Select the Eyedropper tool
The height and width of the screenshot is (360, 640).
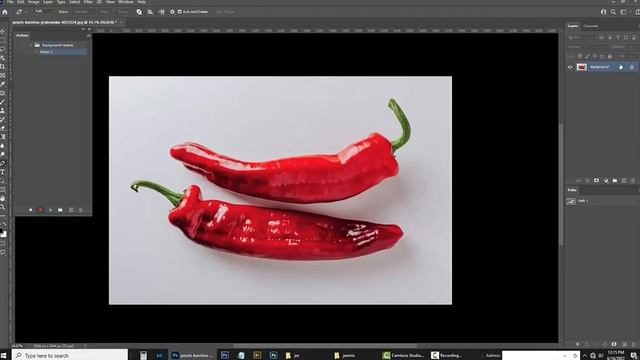click(x=3, y=84)
